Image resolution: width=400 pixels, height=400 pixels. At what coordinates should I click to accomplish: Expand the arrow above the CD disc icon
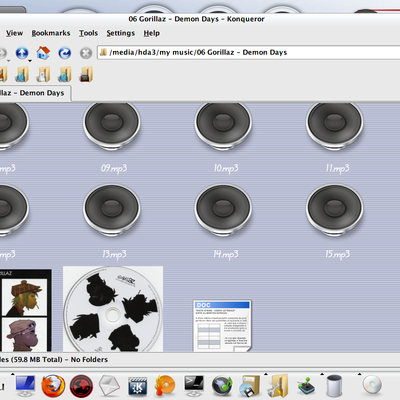pyautogui.click(x=360, y=374)
